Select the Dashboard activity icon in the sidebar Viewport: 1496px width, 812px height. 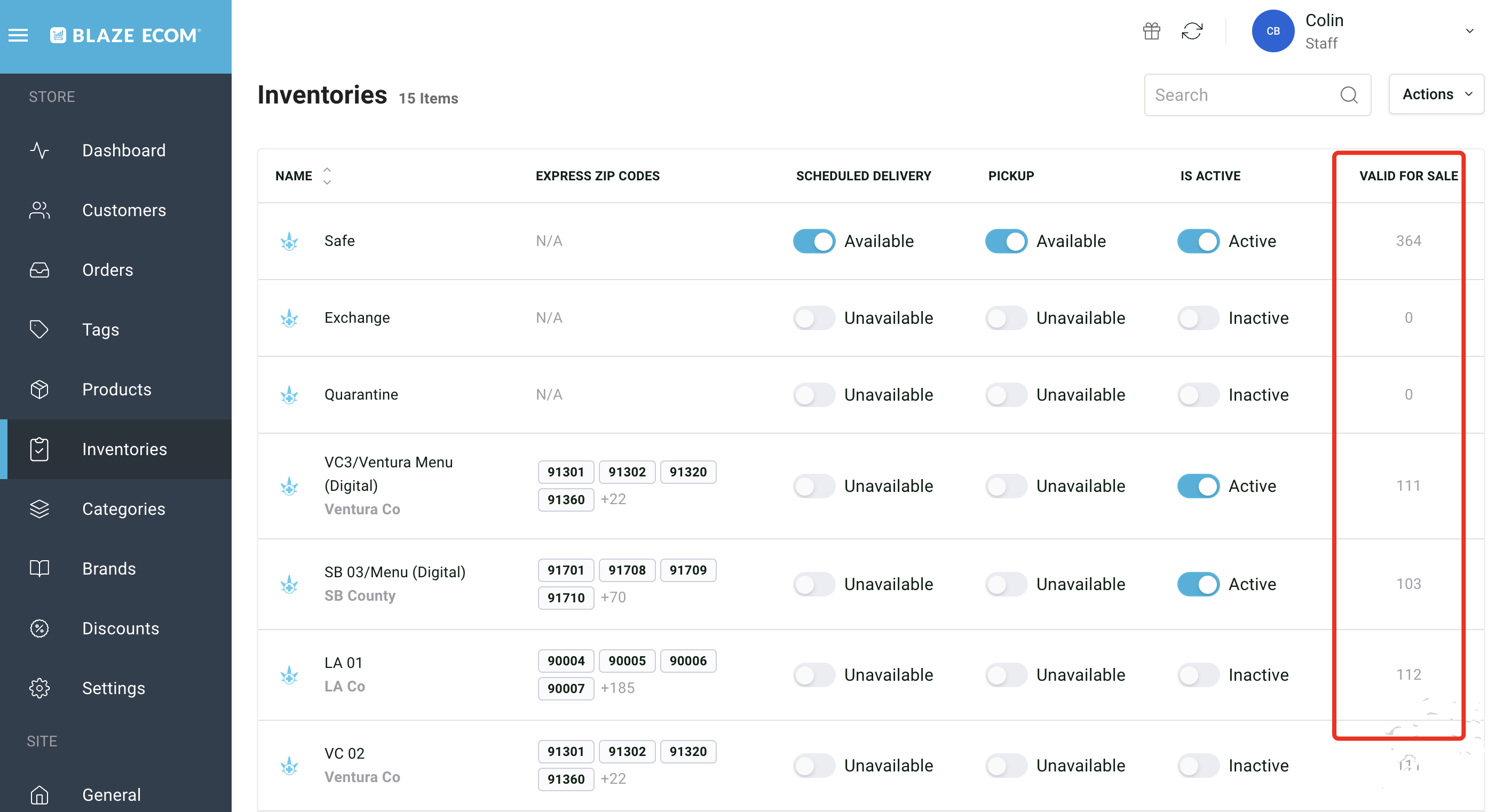tap(39, 150)
